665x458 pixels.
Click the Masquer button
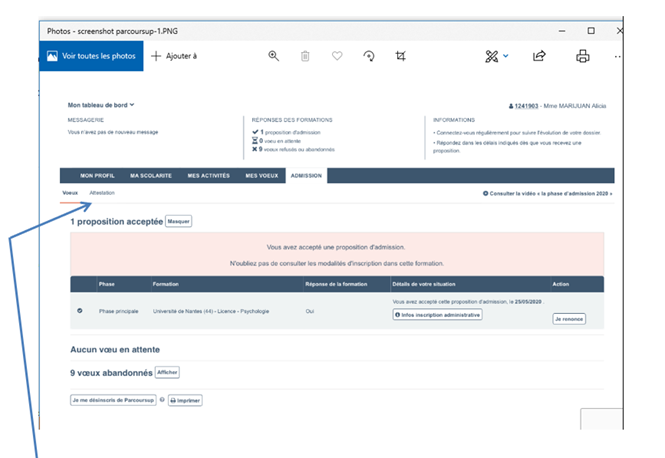178,221
